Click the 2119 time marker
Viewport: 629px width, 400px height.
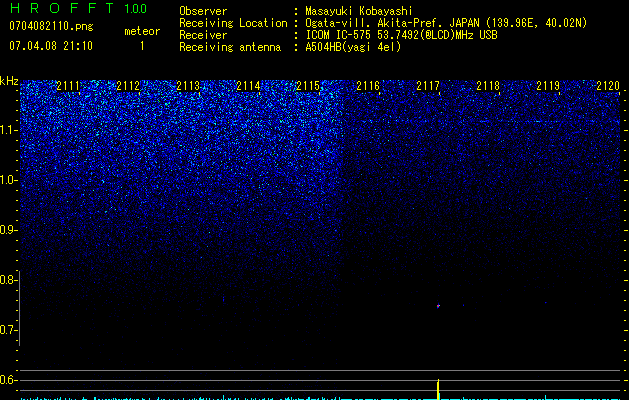pyautogui.click(x=548, y=86)
